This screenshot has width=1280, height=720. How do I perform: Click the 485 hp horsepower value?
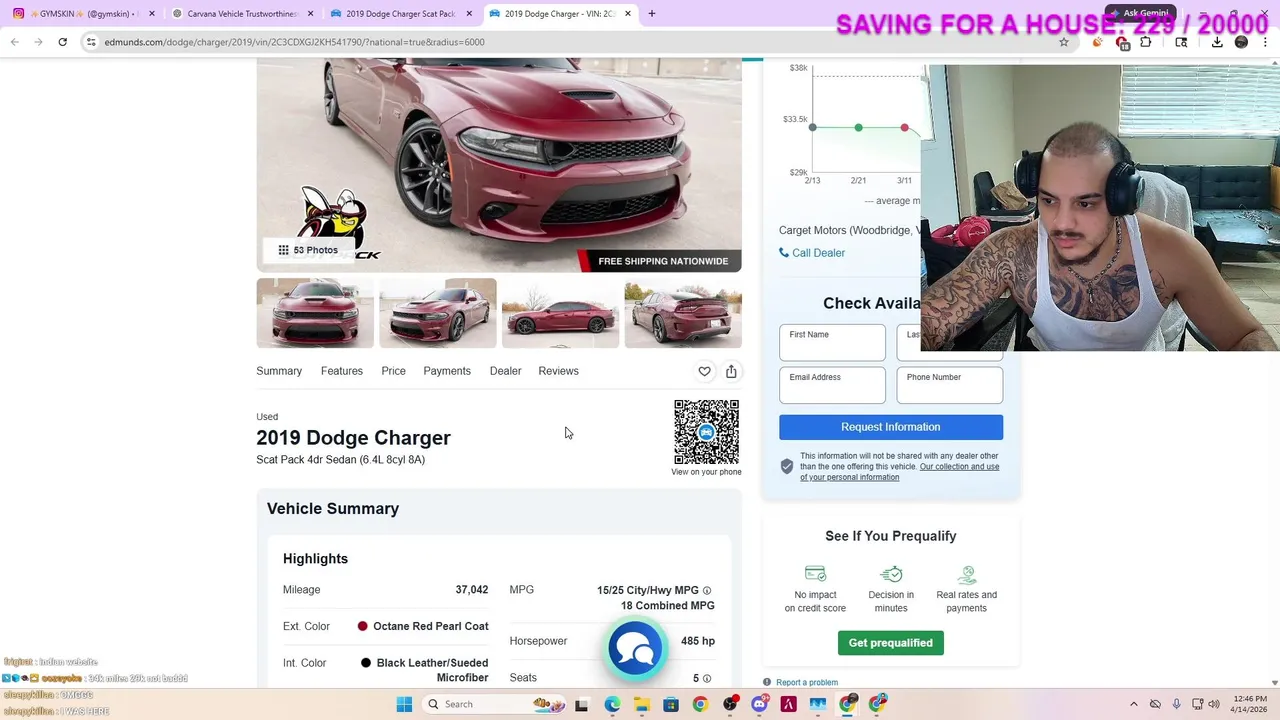[x=698, y=641]
